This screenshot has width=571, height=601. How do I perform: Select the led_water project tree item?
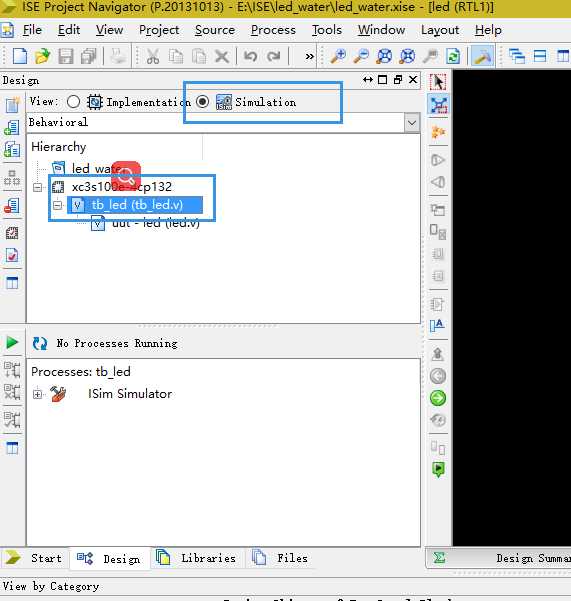(88, 168)
